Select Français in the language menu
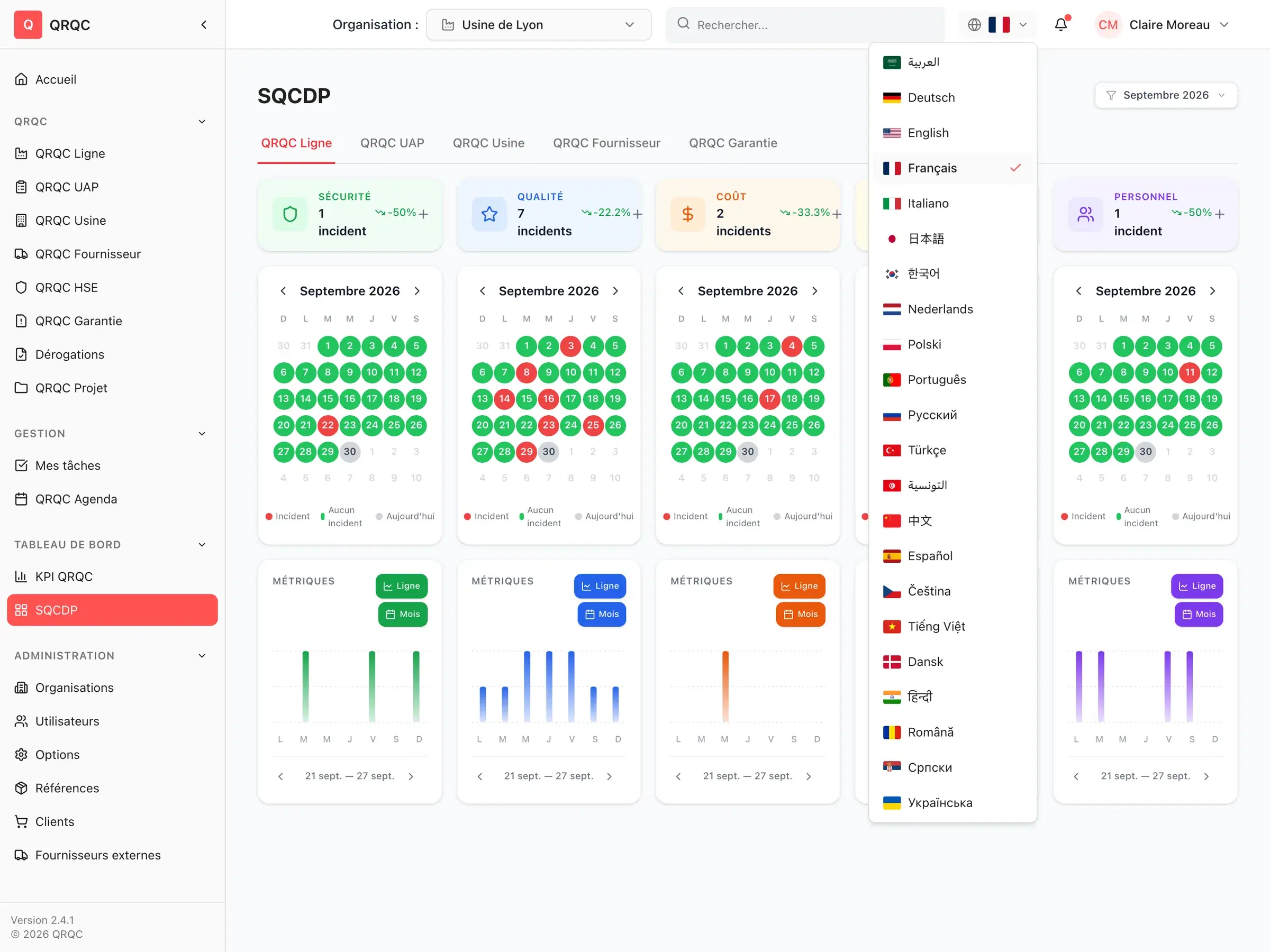The height and width of the screenshot is (952, 1270). pyautogui.click(x=953, y=168)
